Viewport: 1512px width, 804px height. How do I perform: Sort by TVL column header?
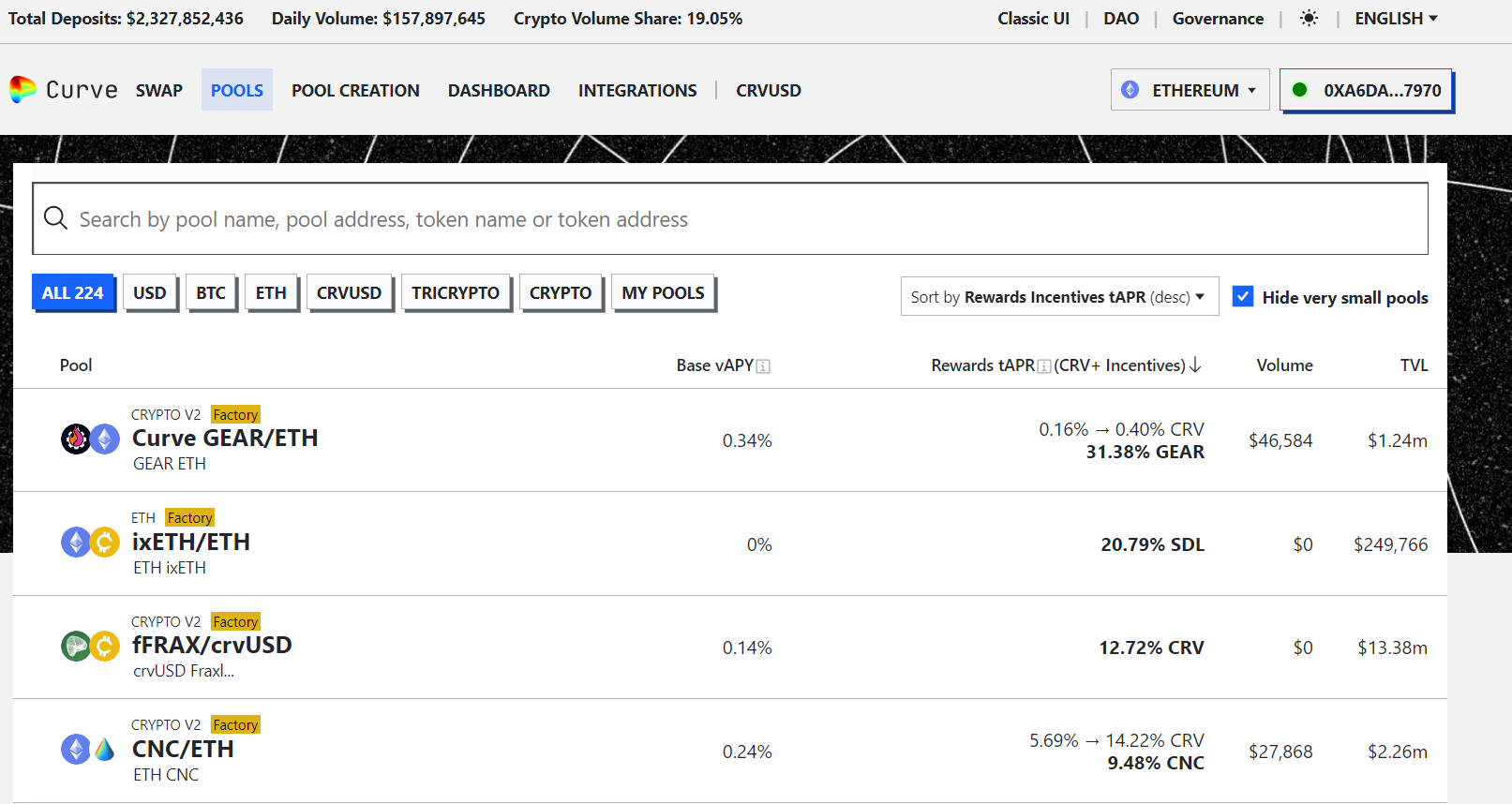click(x=1414, y=365)
